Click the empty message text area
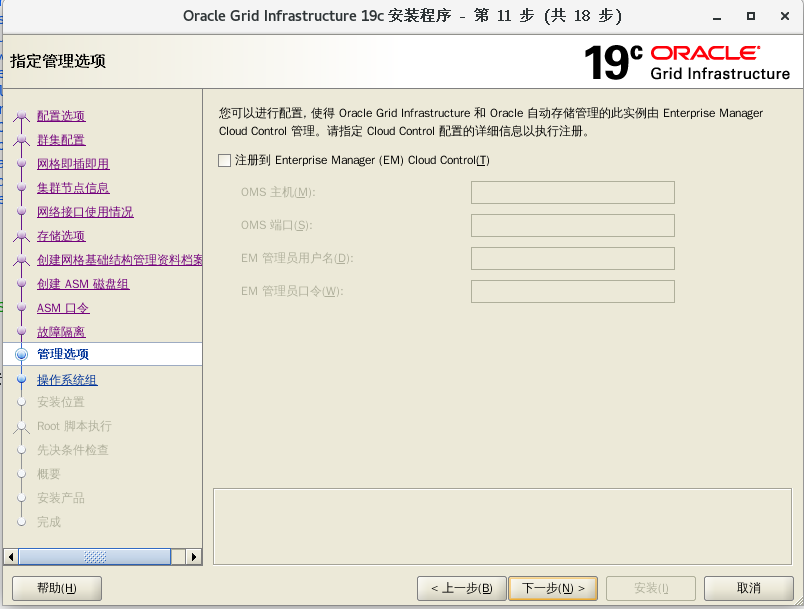Image resolution: width=804 pixels, height=609 pixels. coord(502,526)
